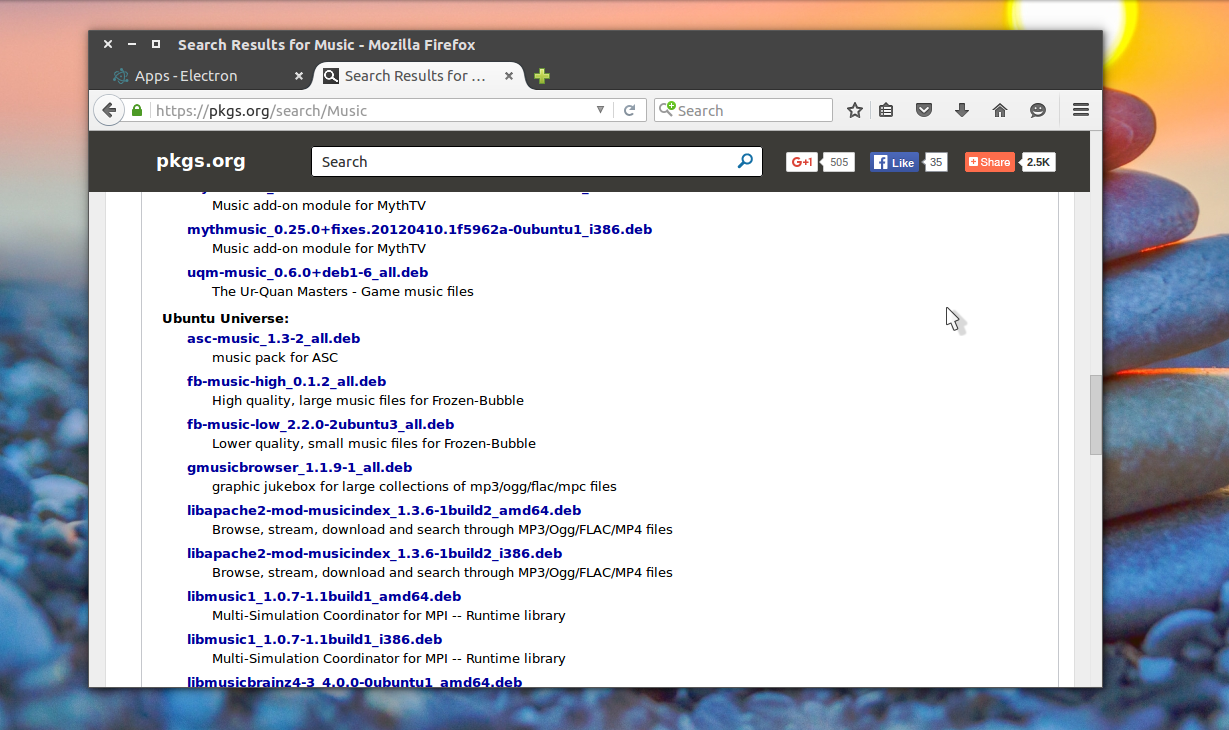Image resolution: width=1229 pixels, height=730 pixels.
Task: Open the asc-music_1.3-2_all.deb link
Action: tap(273, 338)
